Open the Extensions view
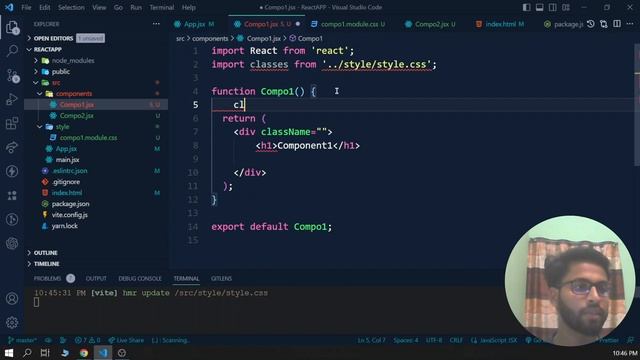 (12, 123)
